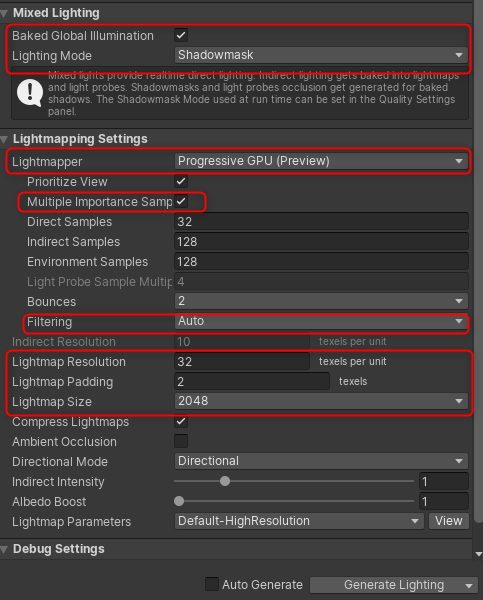Open the Filtering Auto dropdown
The image size is (483, 600).
pyautogui.click(x=321, y=321)
